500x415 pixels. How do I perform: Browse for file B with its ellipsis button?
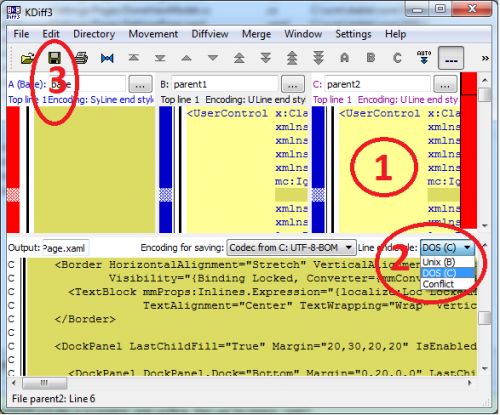(x=293, y=84)
